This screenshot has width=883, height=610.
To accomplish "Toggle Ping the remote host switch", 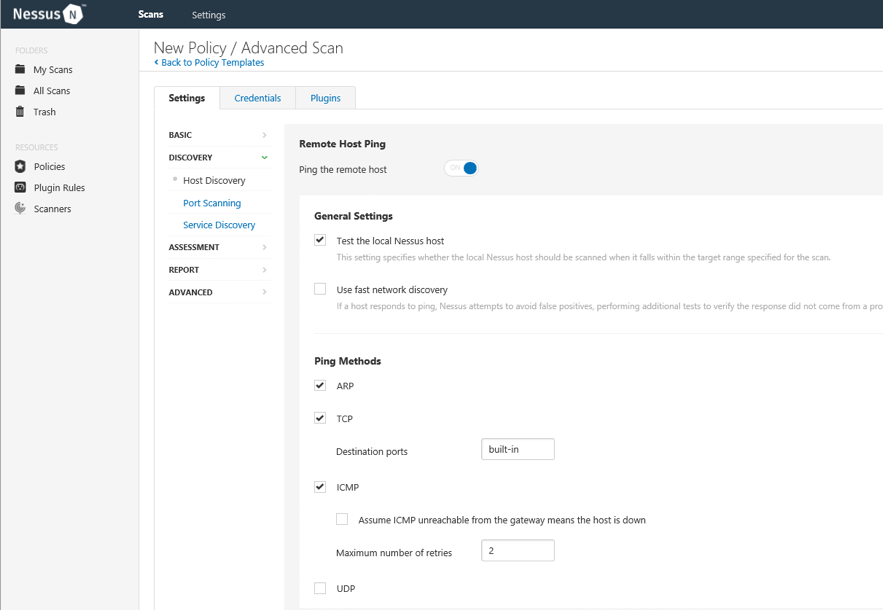I will click(462, 168).
